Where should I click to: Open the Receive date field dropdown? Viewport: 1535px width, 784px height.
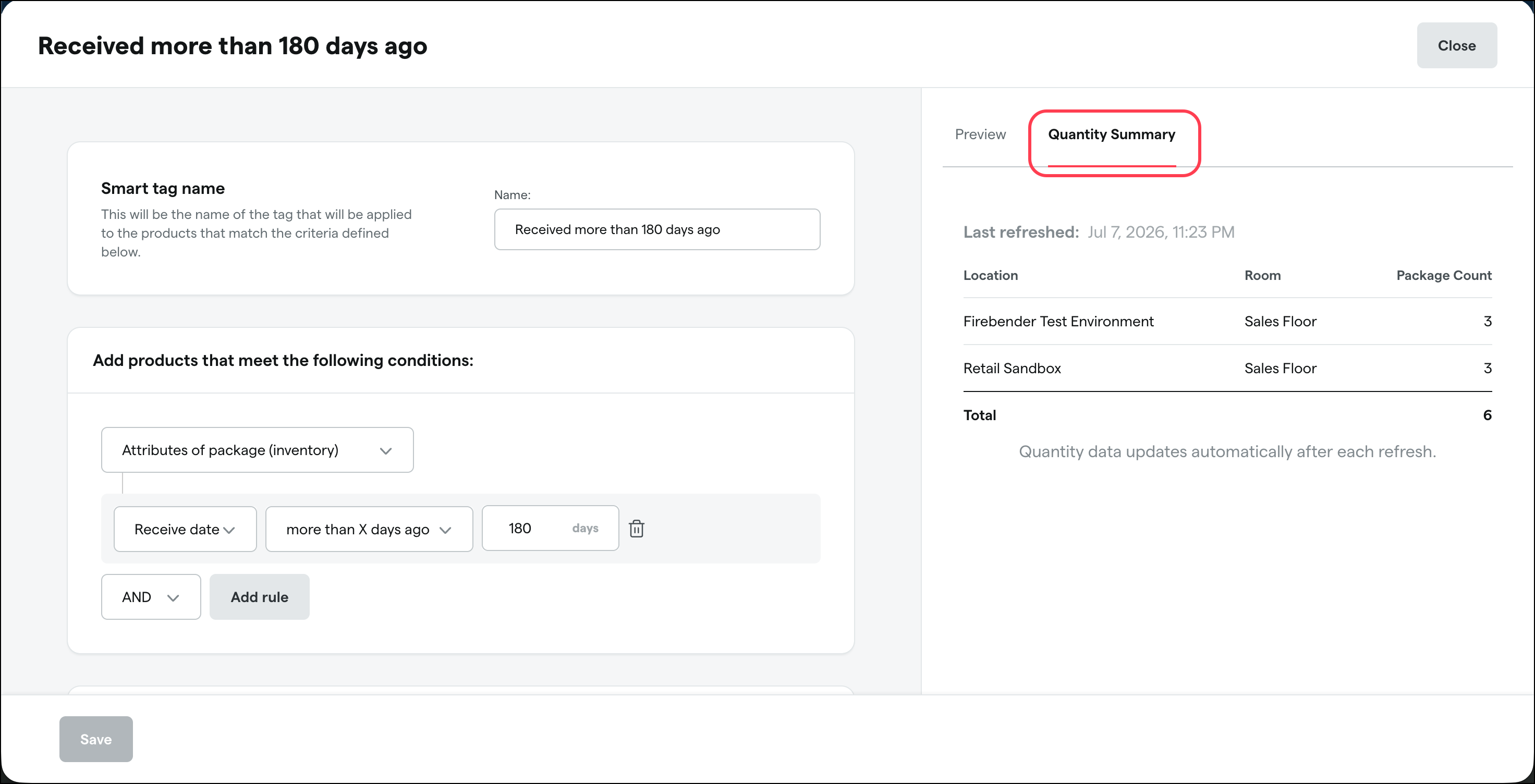click(185, 529)
